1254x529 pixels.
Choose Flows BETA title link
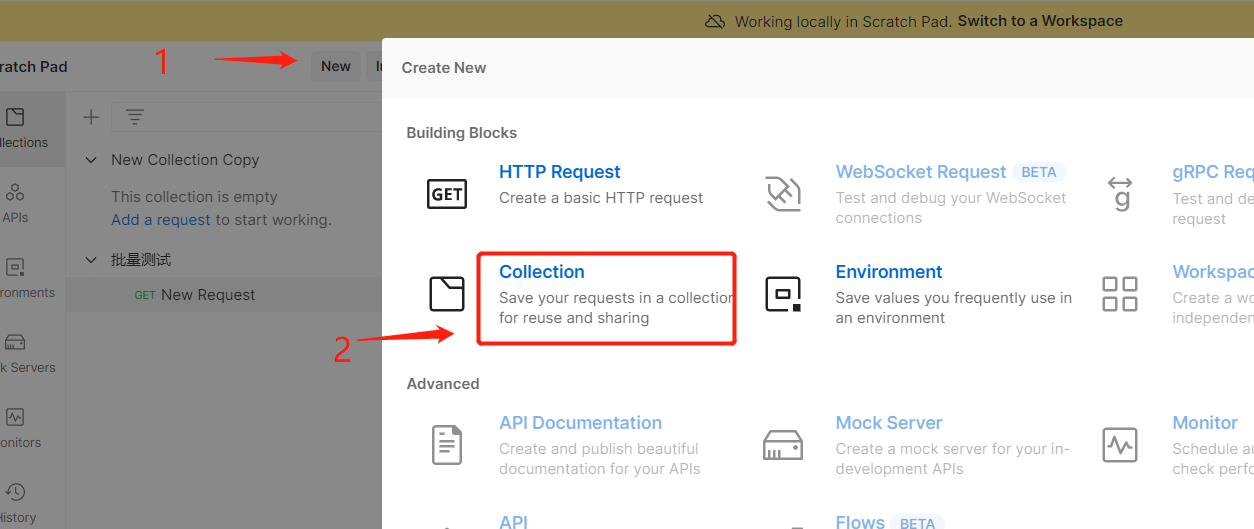point(860,522)
